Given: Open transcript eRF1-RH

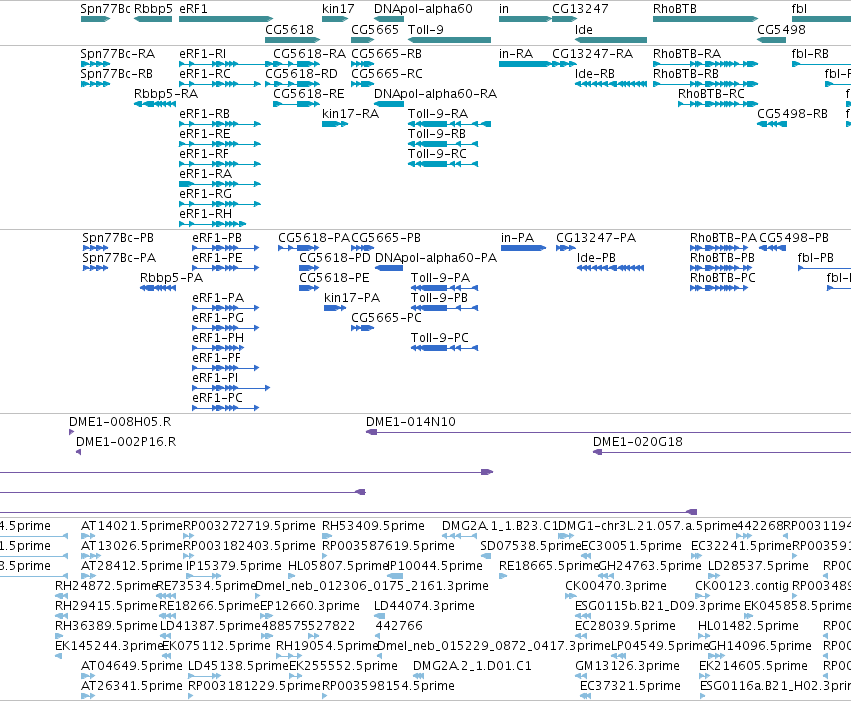Looking at the screenshot, I should [x=206, y=214].
